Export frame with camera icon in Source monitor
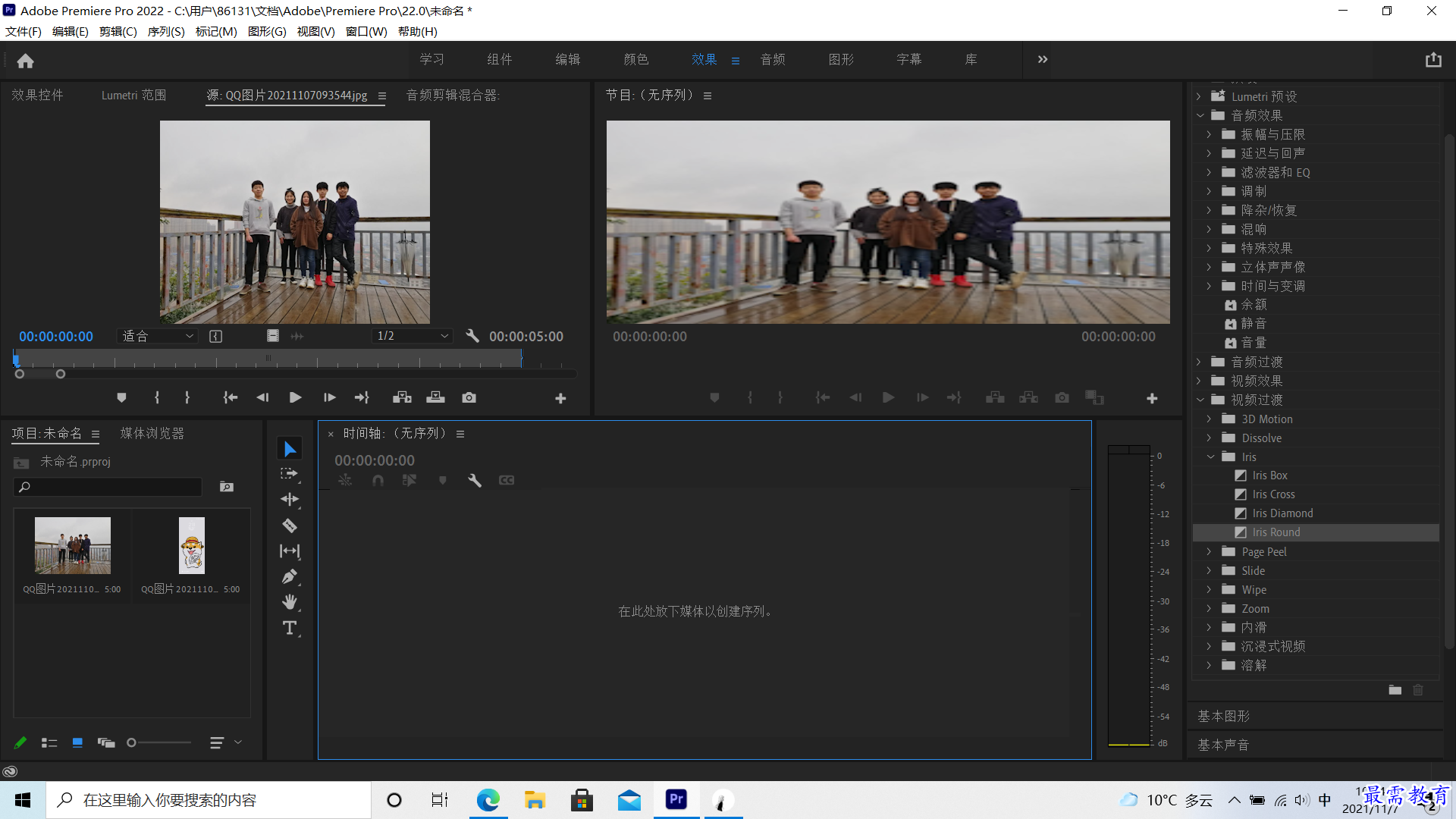Image resolution: width=1456 pixels, height=819 pixels. coord(469,397)
